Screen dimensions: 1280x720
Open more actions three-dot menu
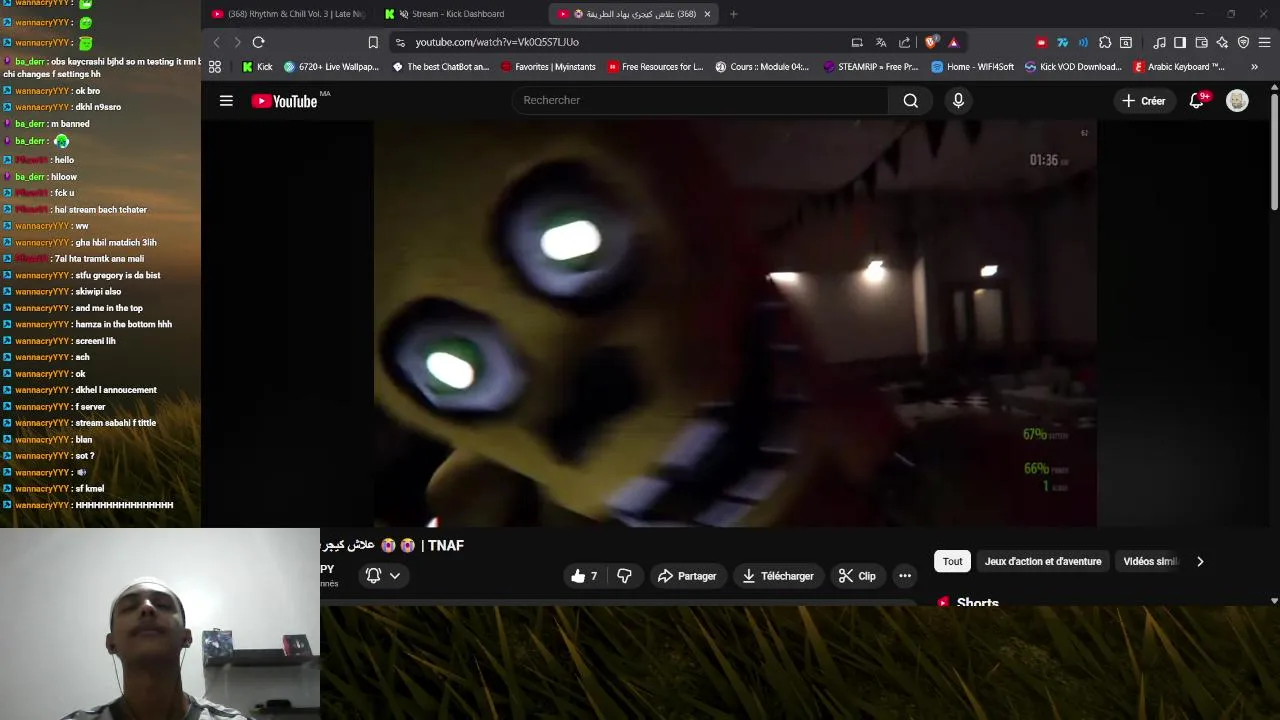click(905, 576)
